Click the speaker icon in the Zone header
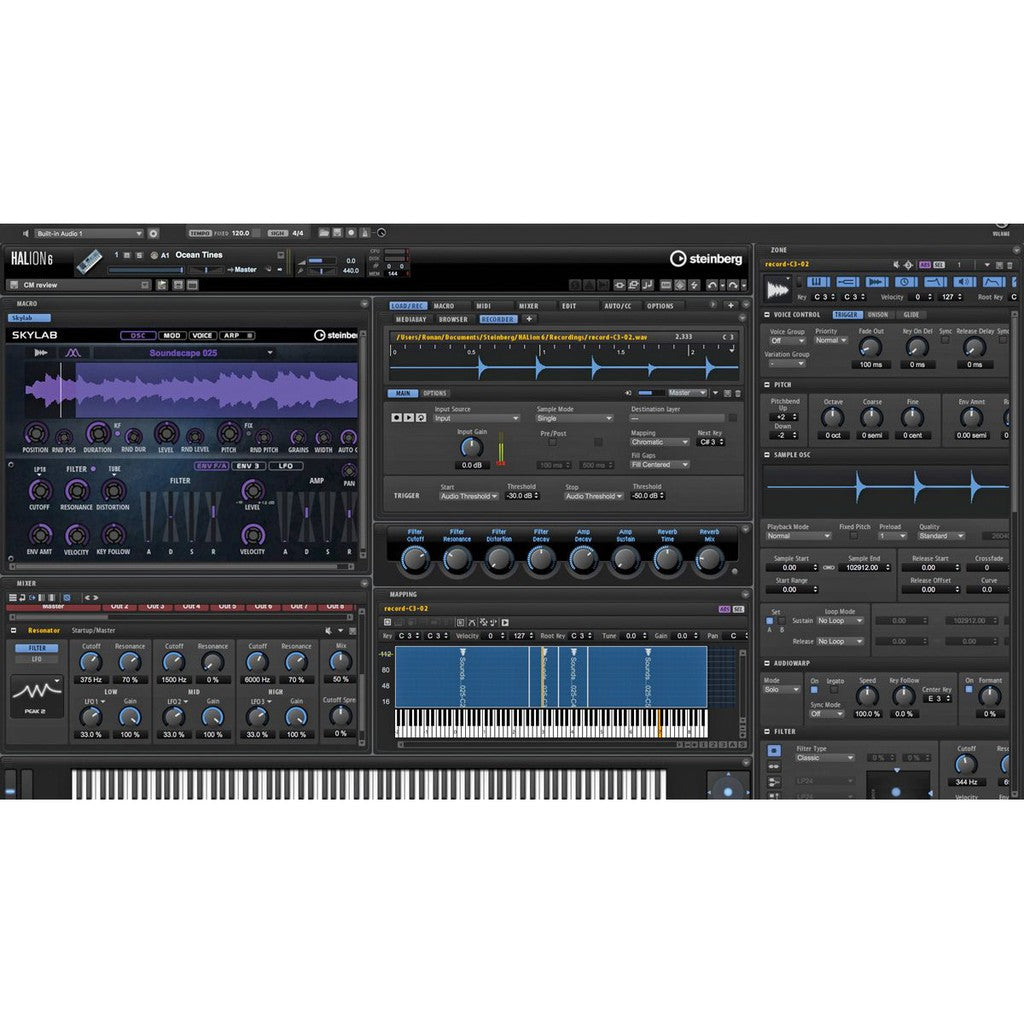Screen dimensions: 1024x1024 [x=895, y=264]
